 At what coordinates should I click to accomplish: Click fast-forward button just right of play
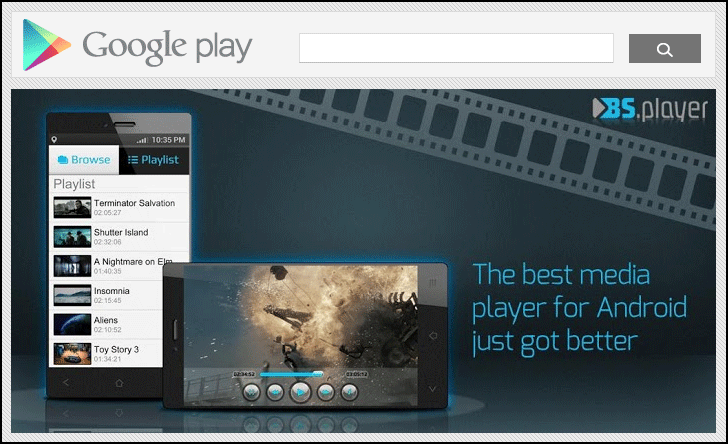point(325,392)
